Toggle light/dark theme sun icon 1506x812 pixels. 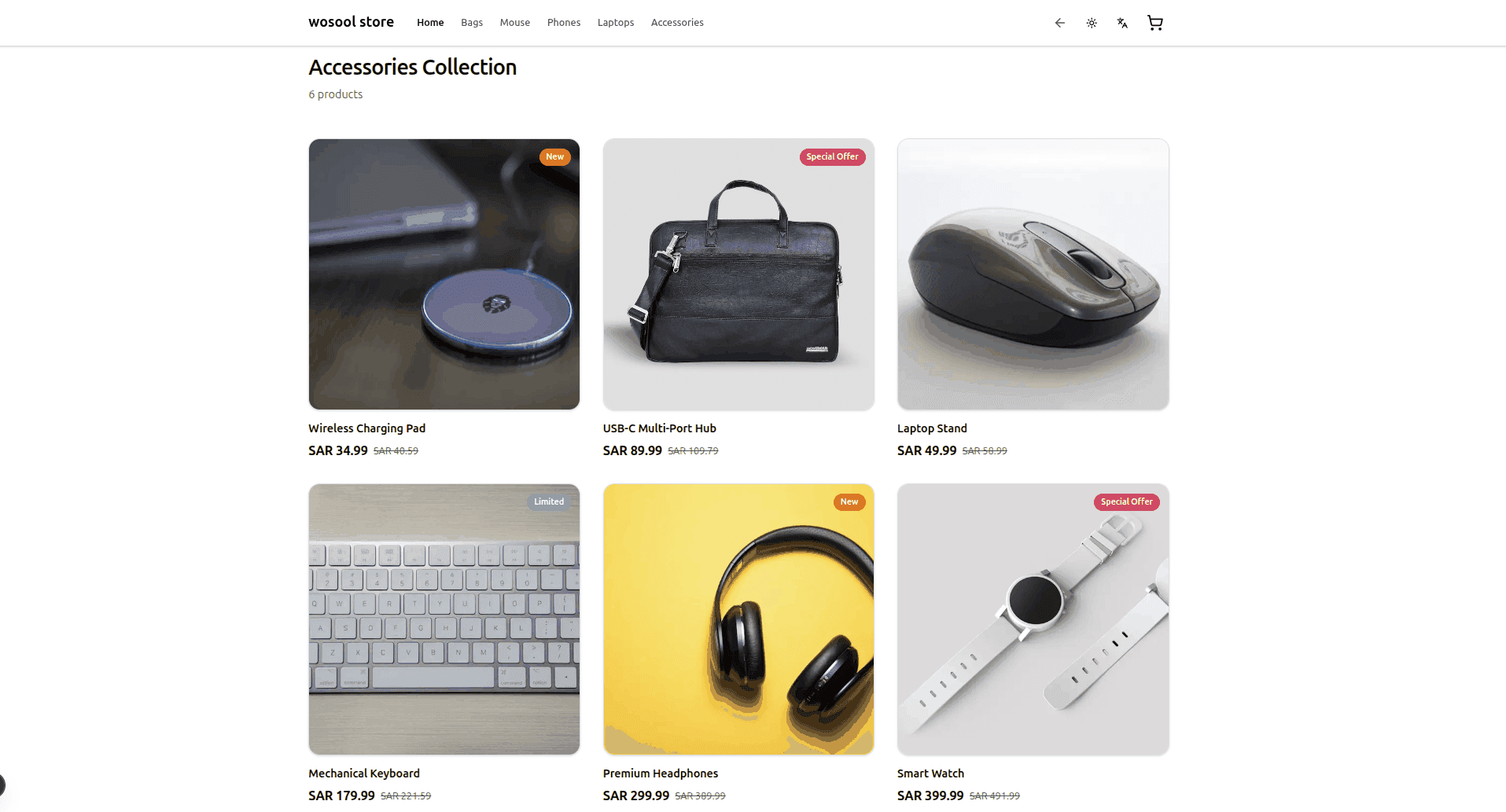tap(1092, 23)
